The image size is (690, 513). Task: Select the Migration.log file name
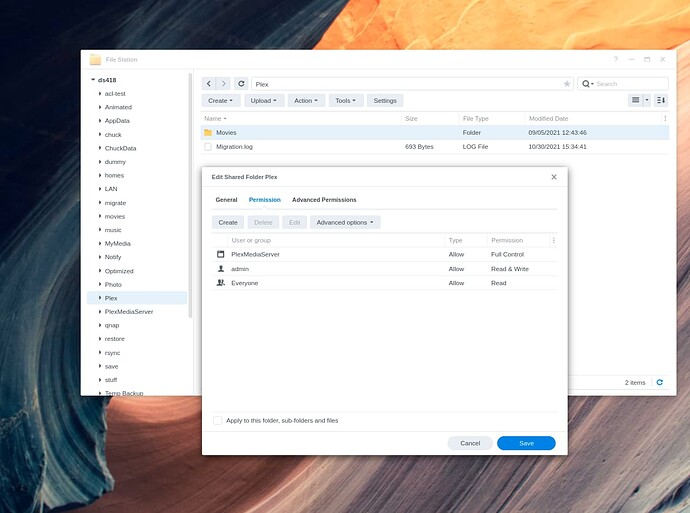[234, 147]
